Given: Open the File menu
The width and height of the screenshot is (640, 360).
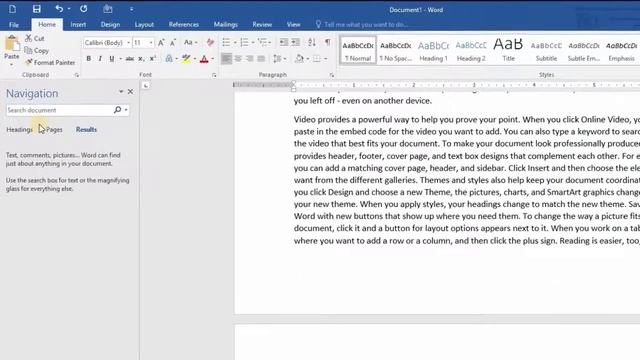Looking at the screenshot, I should click(x=14, y=24).
